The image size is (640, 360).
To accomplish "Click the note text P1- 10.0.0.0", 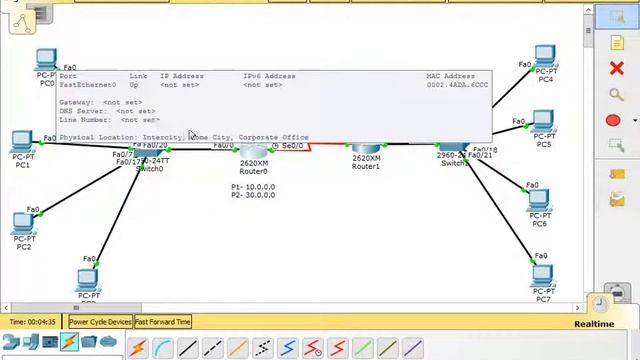I will pyautogui.click(x=253, y=187).
